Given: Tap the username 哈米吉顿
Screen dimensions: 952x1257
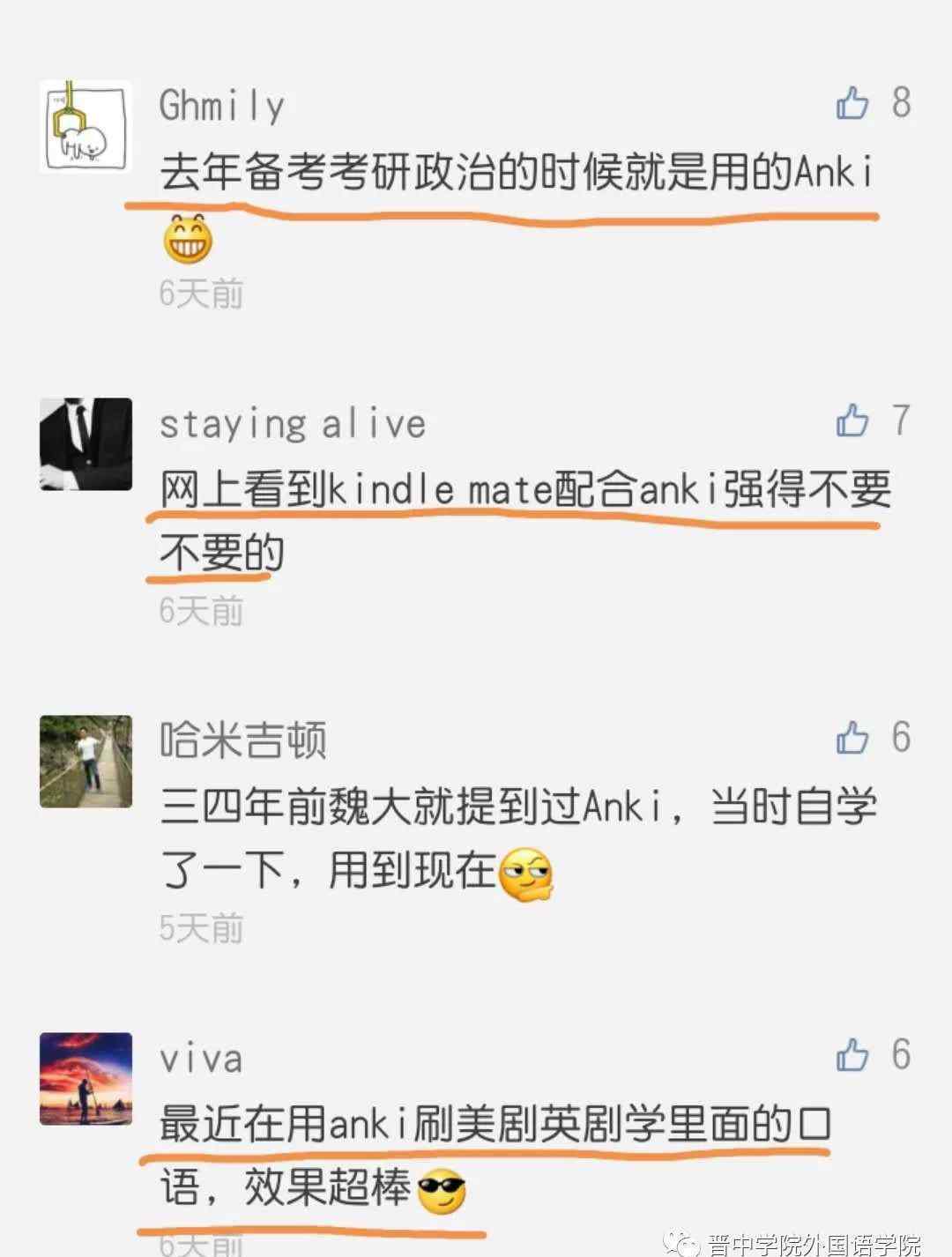Looking at the screenshot, I should pyautogui.click(x=243, y=740).
